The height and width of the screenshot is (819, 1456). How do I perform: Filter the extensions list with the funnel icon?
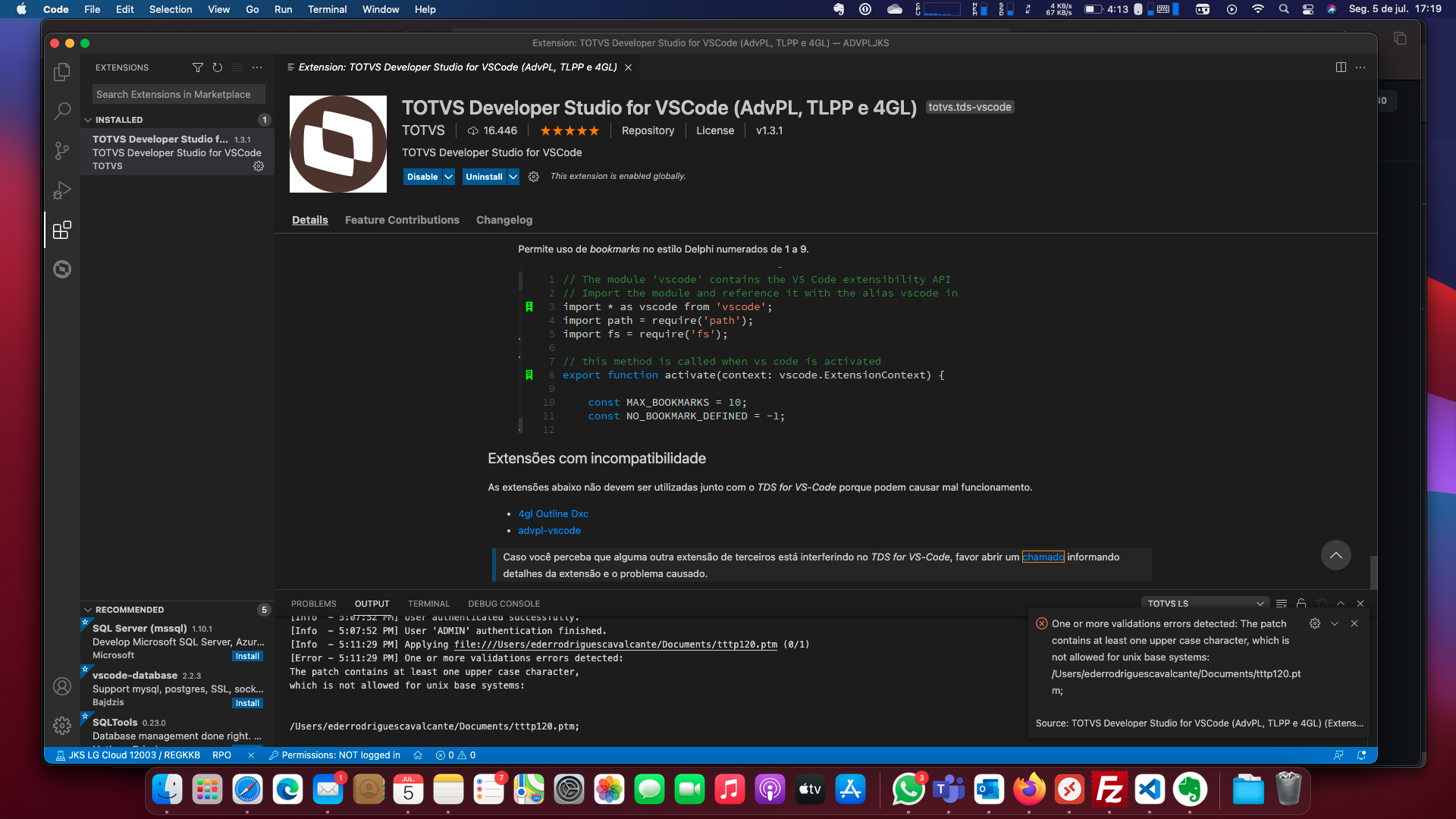point(198,67)
